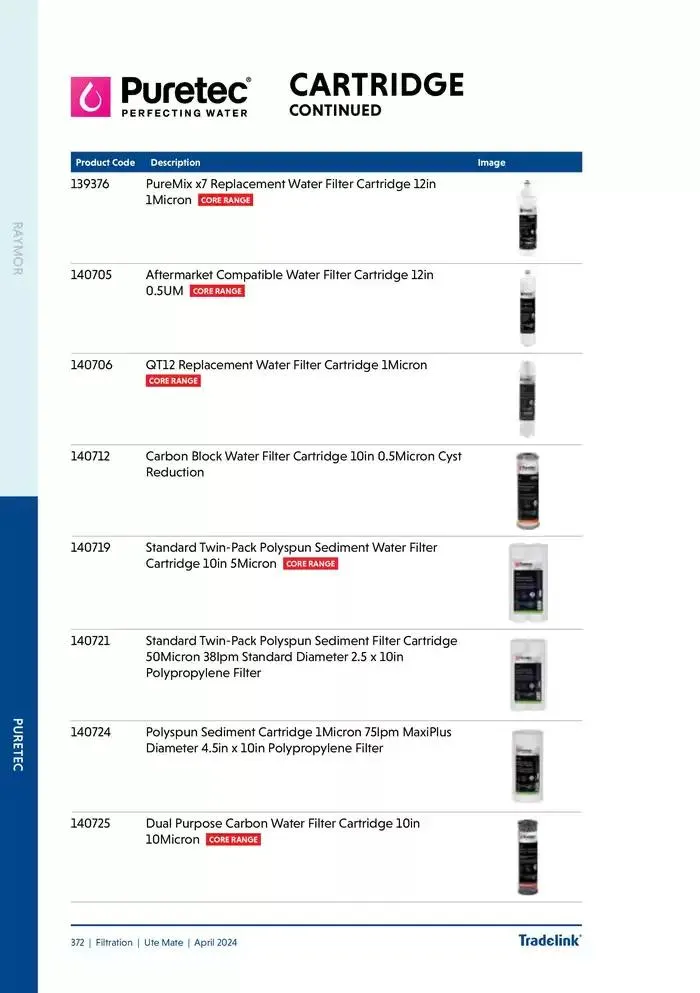700x993 pixels.
Task: Click the PureMix x7 Replacement description text
Action: tap(291, 192)
